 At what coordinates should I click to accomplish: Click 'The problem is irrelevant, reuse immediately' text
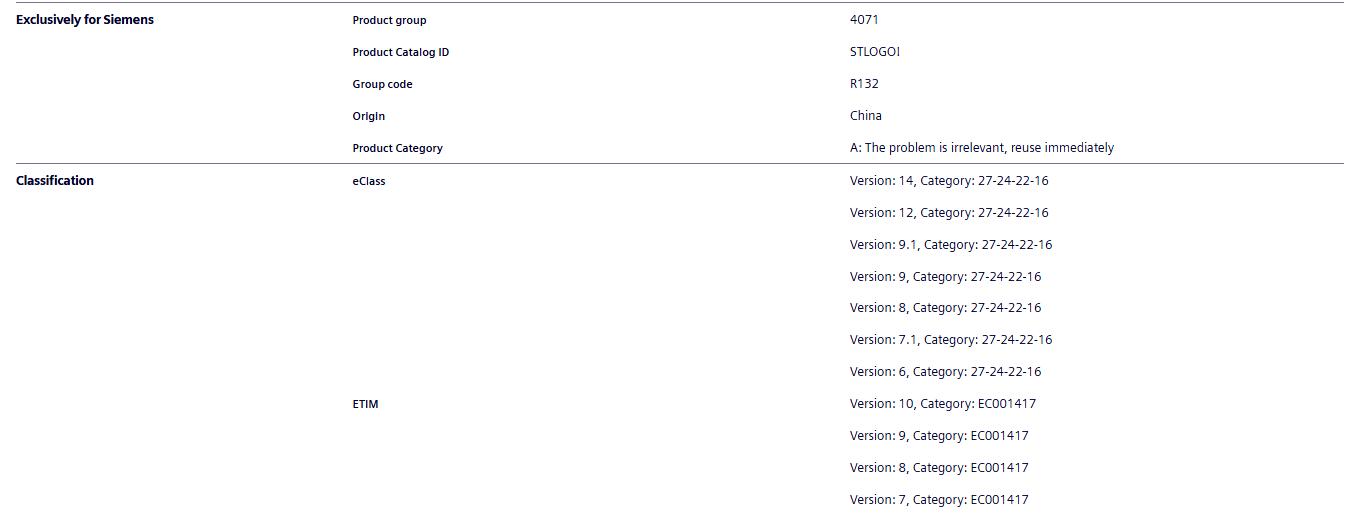[989, 148]
